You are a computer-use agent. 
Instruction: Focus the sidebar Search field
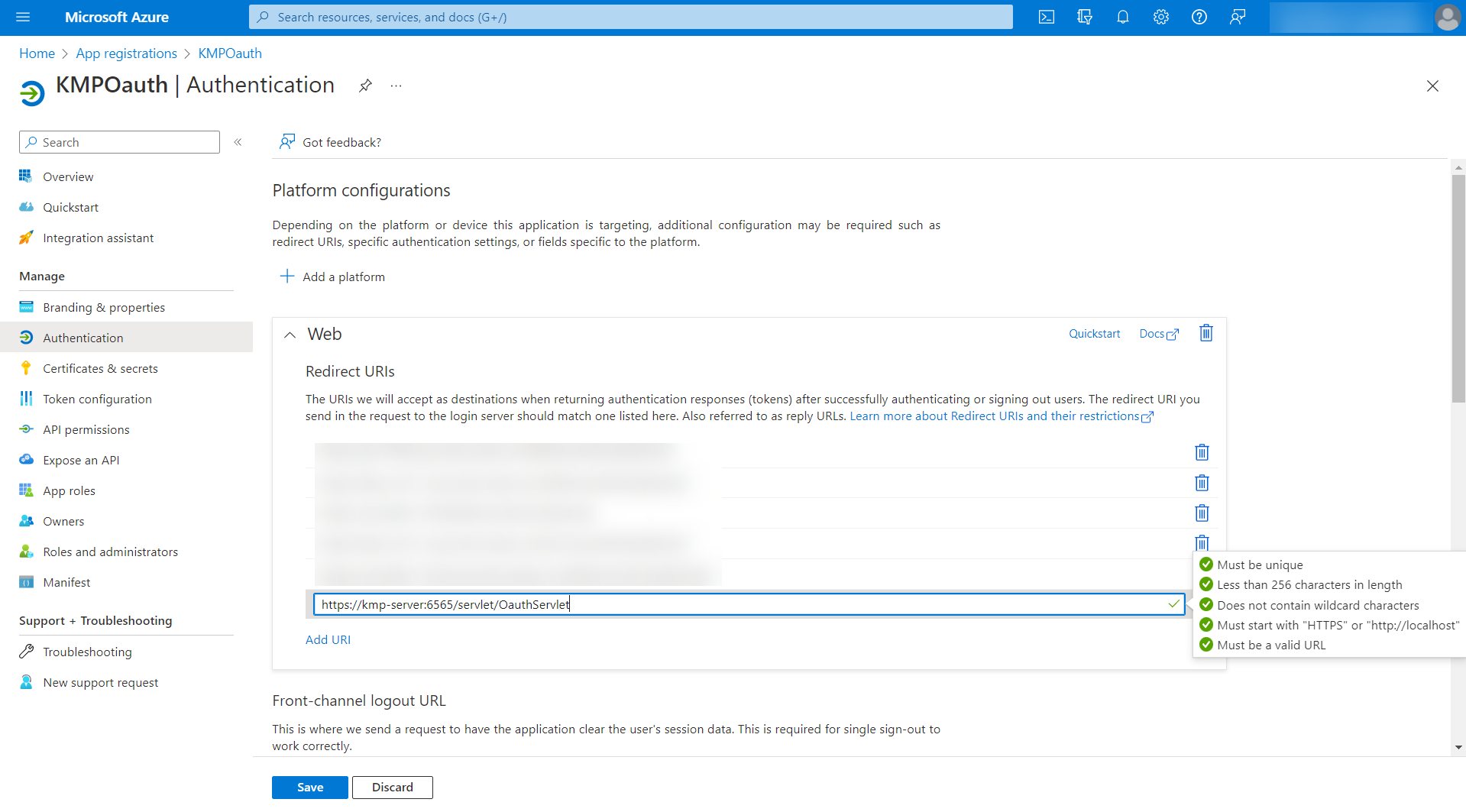119,142
